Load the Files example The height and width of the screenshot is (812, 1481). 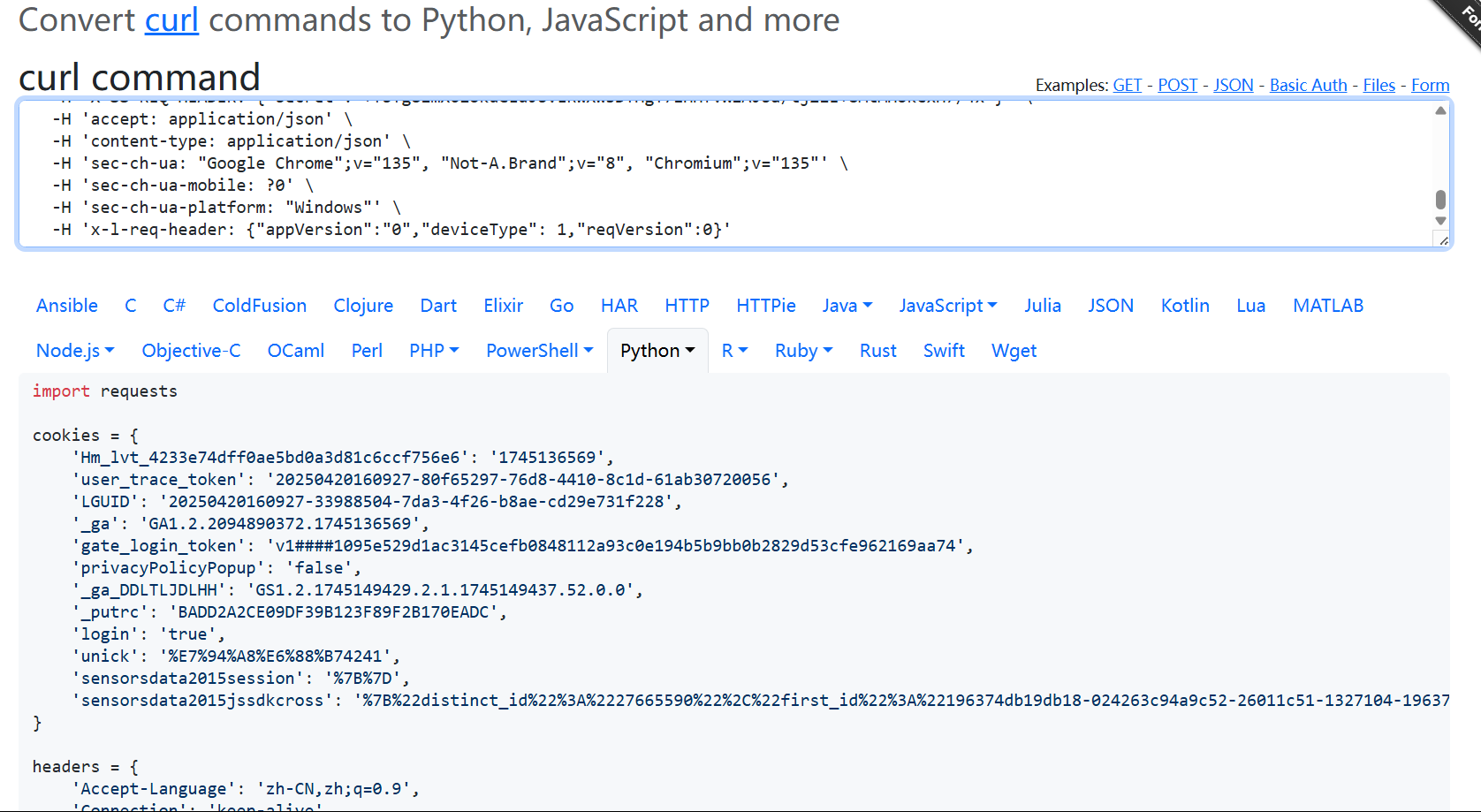(x=1378, y=85)
